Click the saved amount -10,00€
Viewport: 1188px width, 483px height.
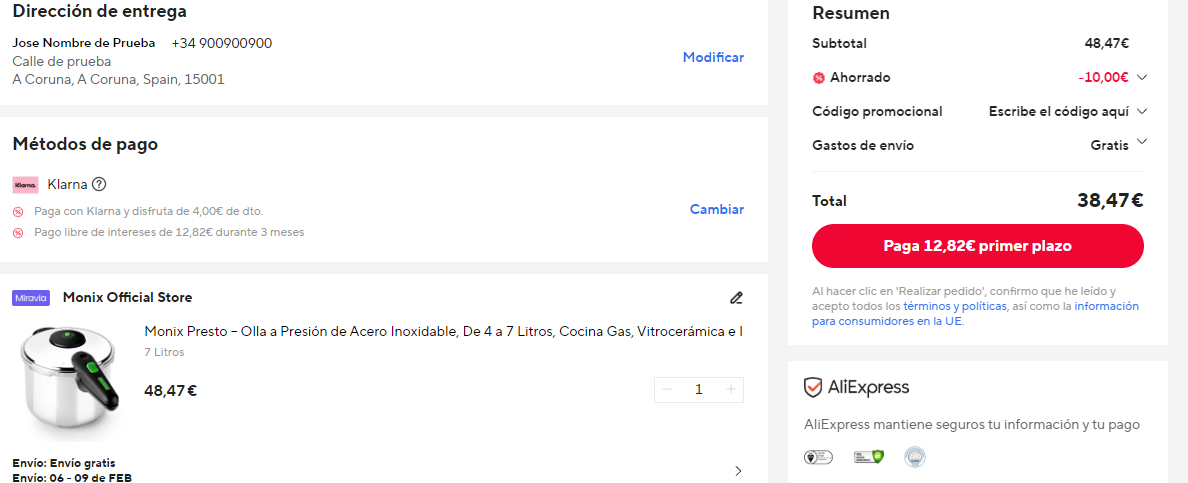click(1103, 77)
